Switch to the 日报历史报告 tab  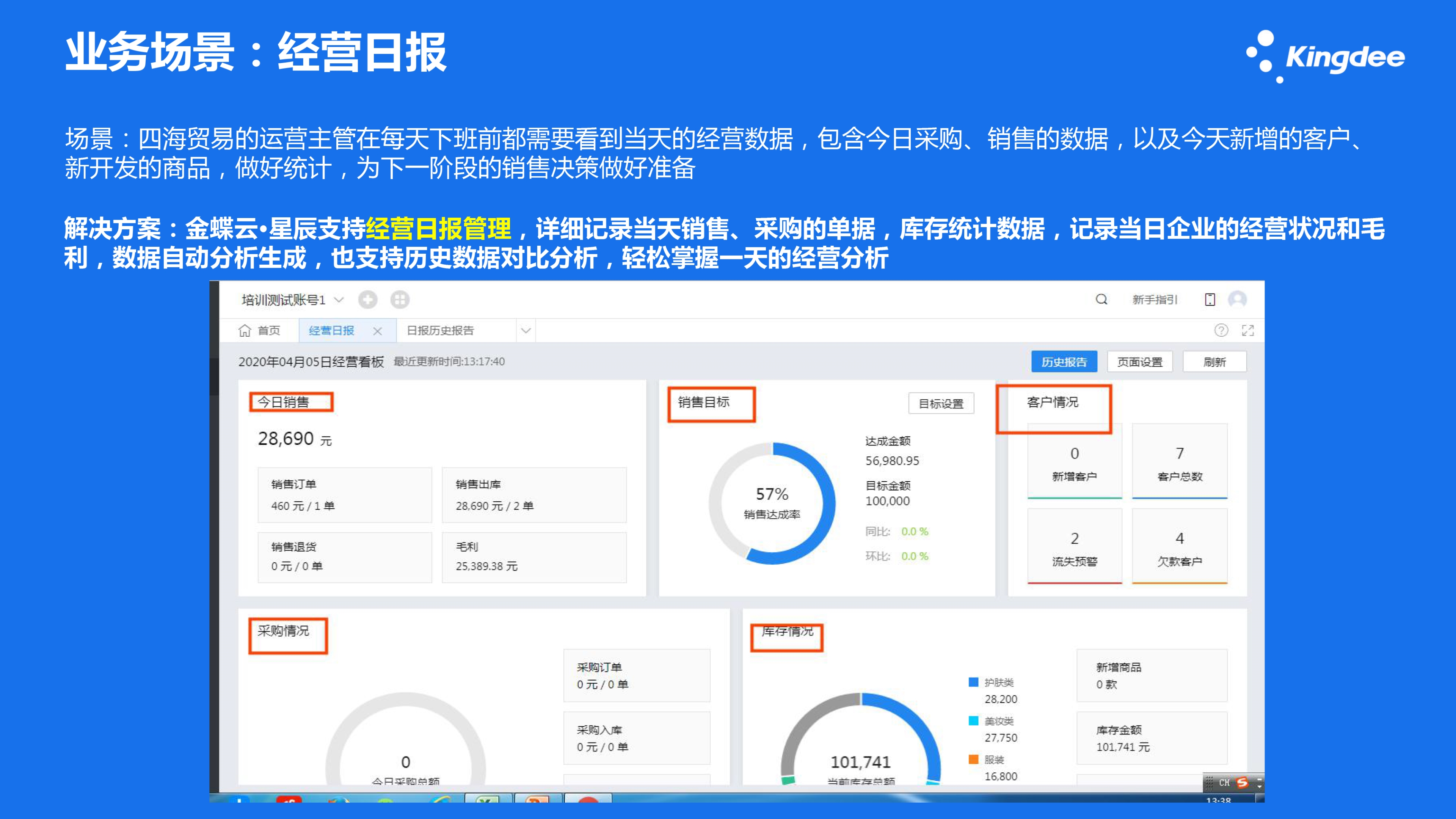[440, 330]
